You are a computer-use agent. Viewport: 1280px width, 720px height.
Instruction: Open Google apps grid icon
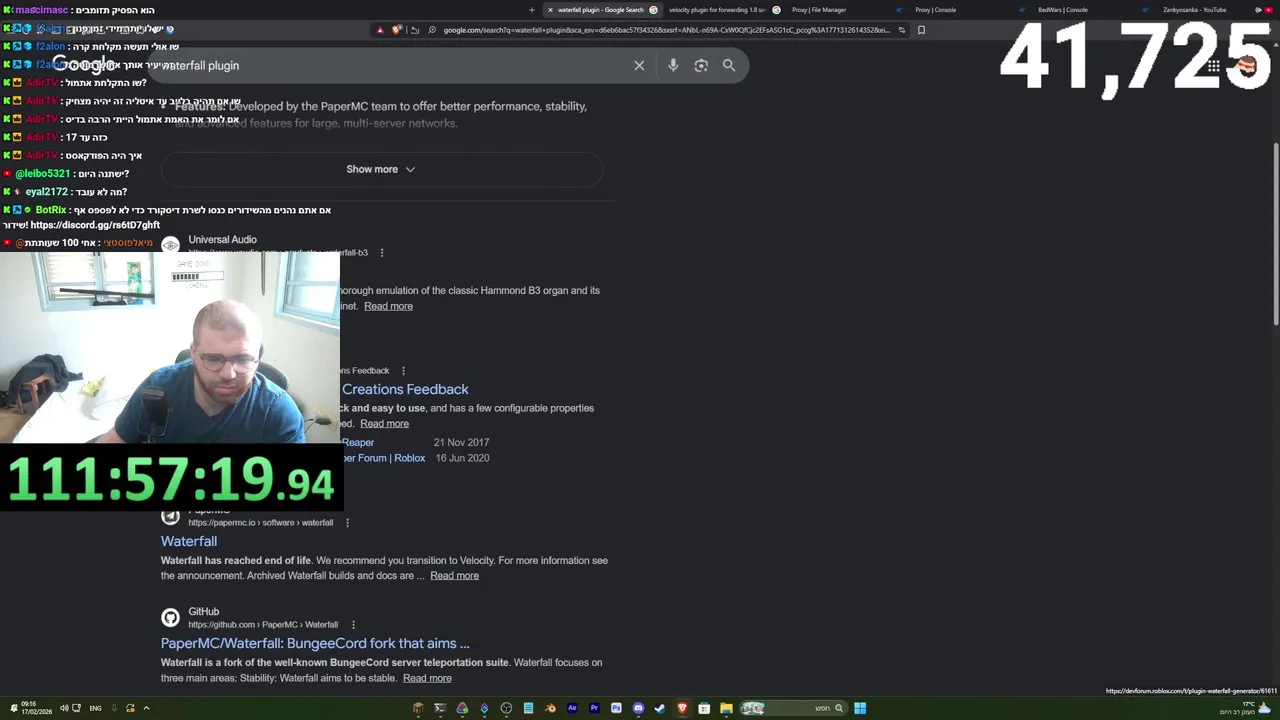click(x=1213, y=66)
